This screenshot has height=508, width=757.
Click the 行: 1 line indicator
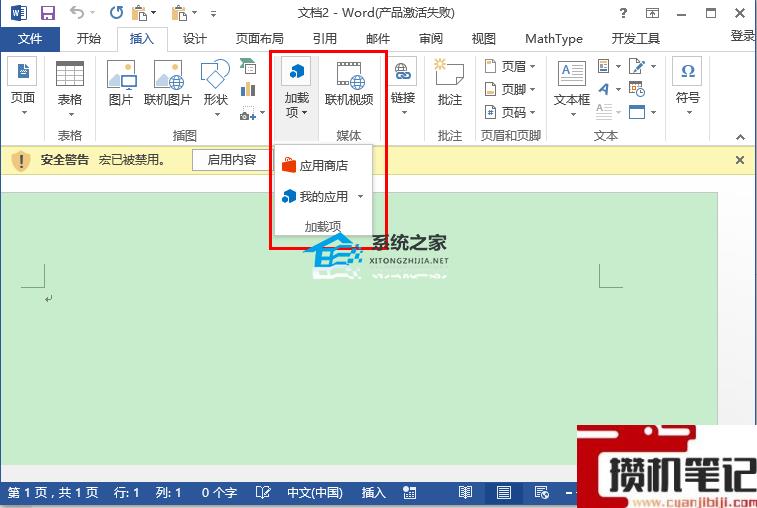(126, 493)
